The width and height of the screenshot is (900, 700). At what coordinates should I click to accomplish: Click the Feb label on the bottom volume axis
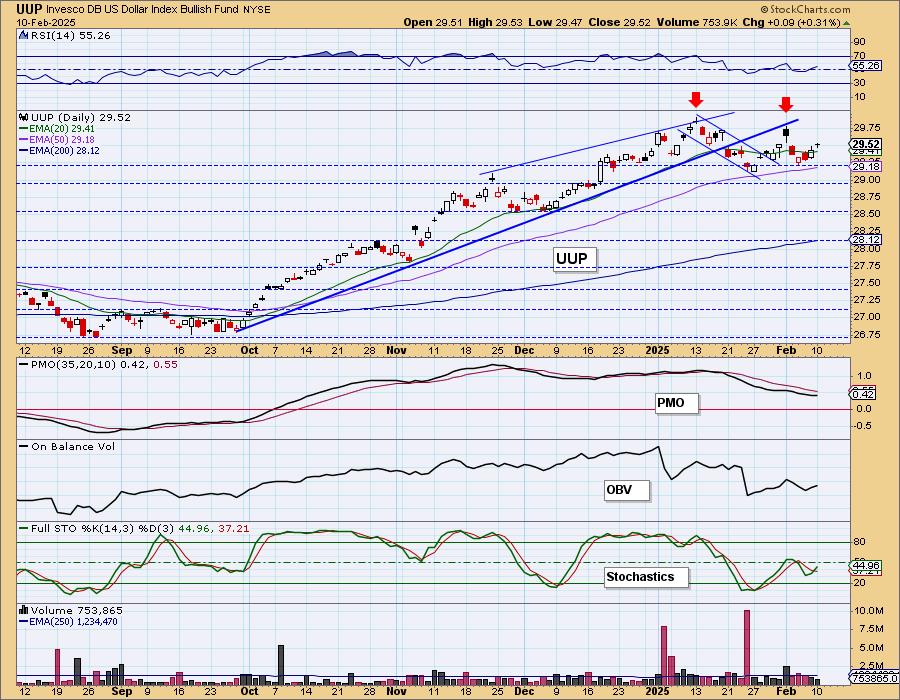tap(786, 691)
